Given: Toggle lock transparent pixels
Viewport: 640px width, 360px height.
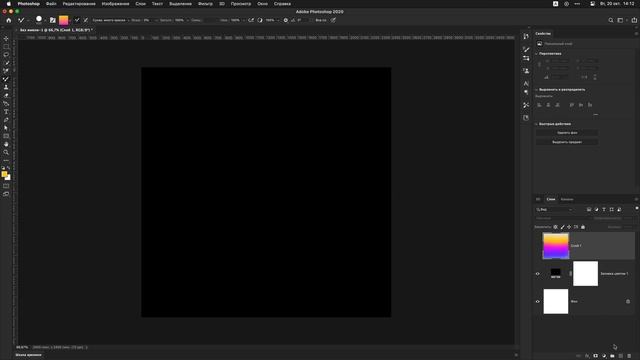Looking at the screenshot, I should [x=556, y=227].
